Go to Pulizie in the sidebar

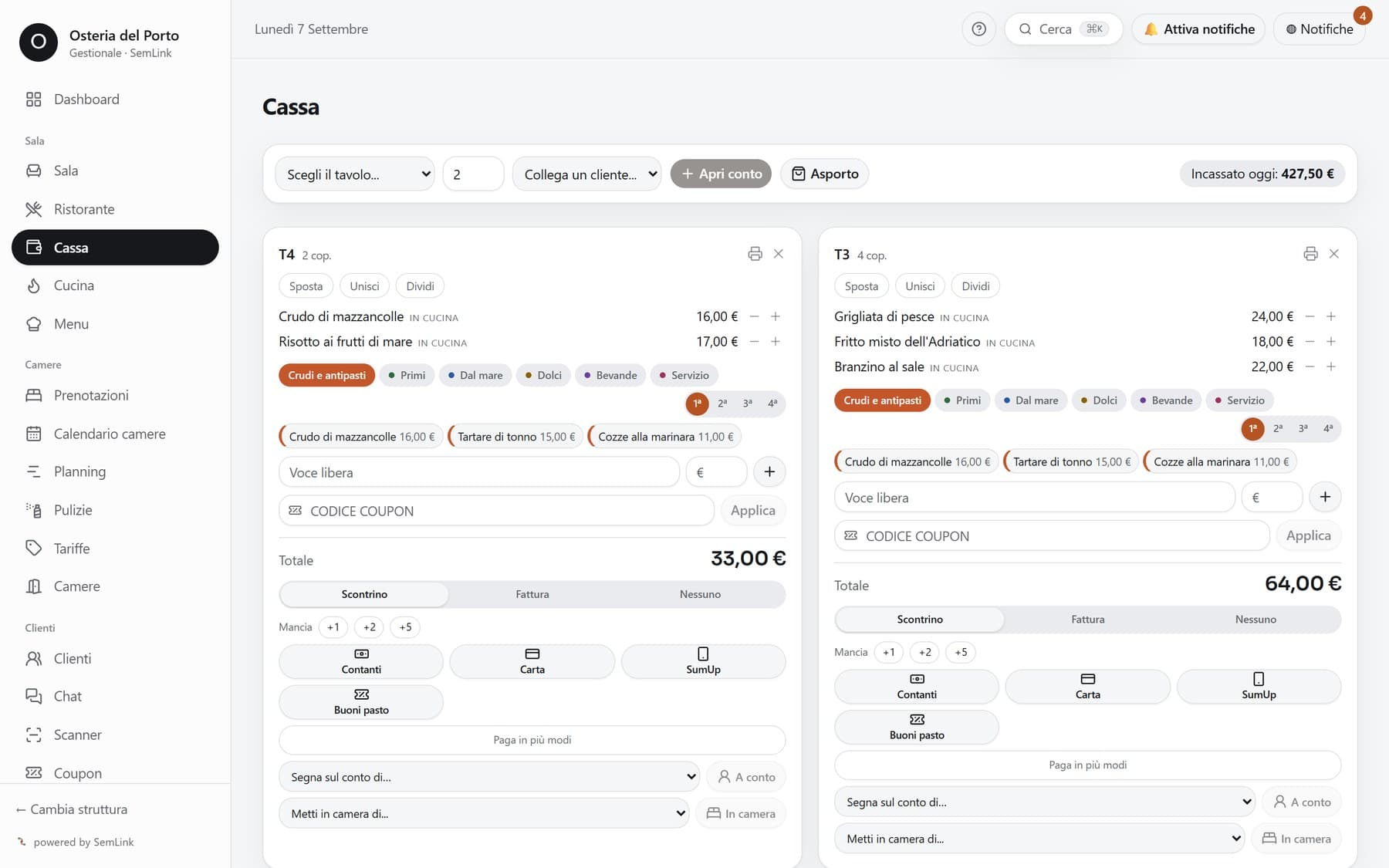(115, 510)
